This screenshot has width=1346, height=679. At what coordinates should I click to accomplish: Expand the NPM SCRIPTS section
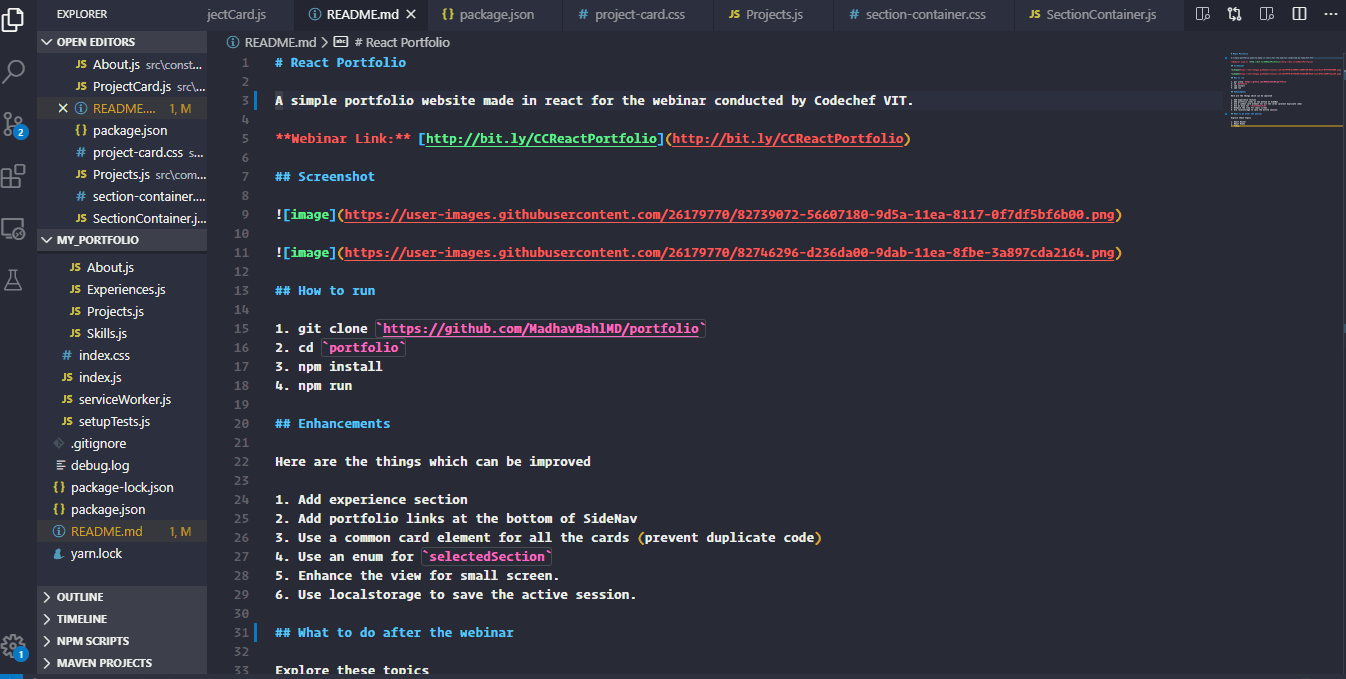click(91, 640)
